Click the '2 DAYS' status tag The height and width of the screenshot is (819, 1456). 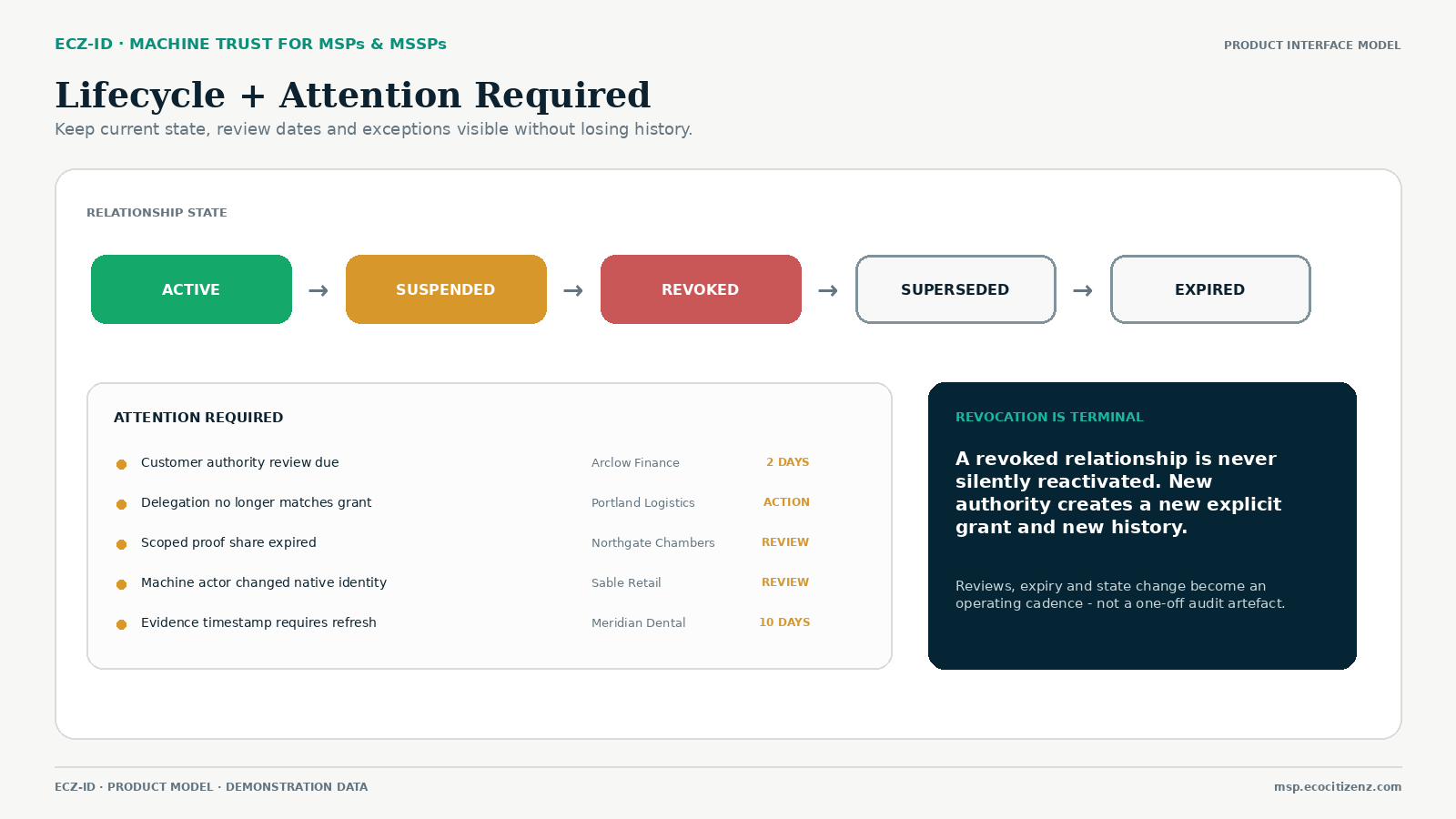pyautogui.click(x=788, y=462)
